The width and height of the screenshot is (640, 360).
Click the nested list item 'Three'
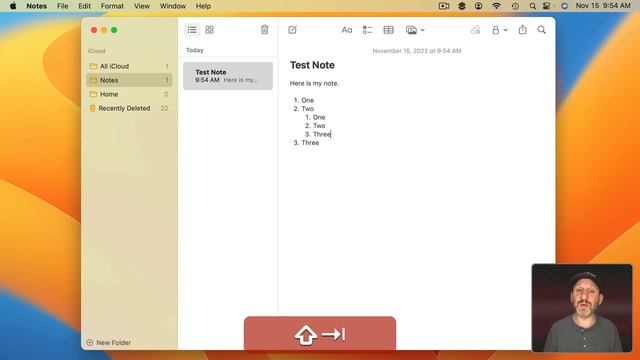[322, 134]
